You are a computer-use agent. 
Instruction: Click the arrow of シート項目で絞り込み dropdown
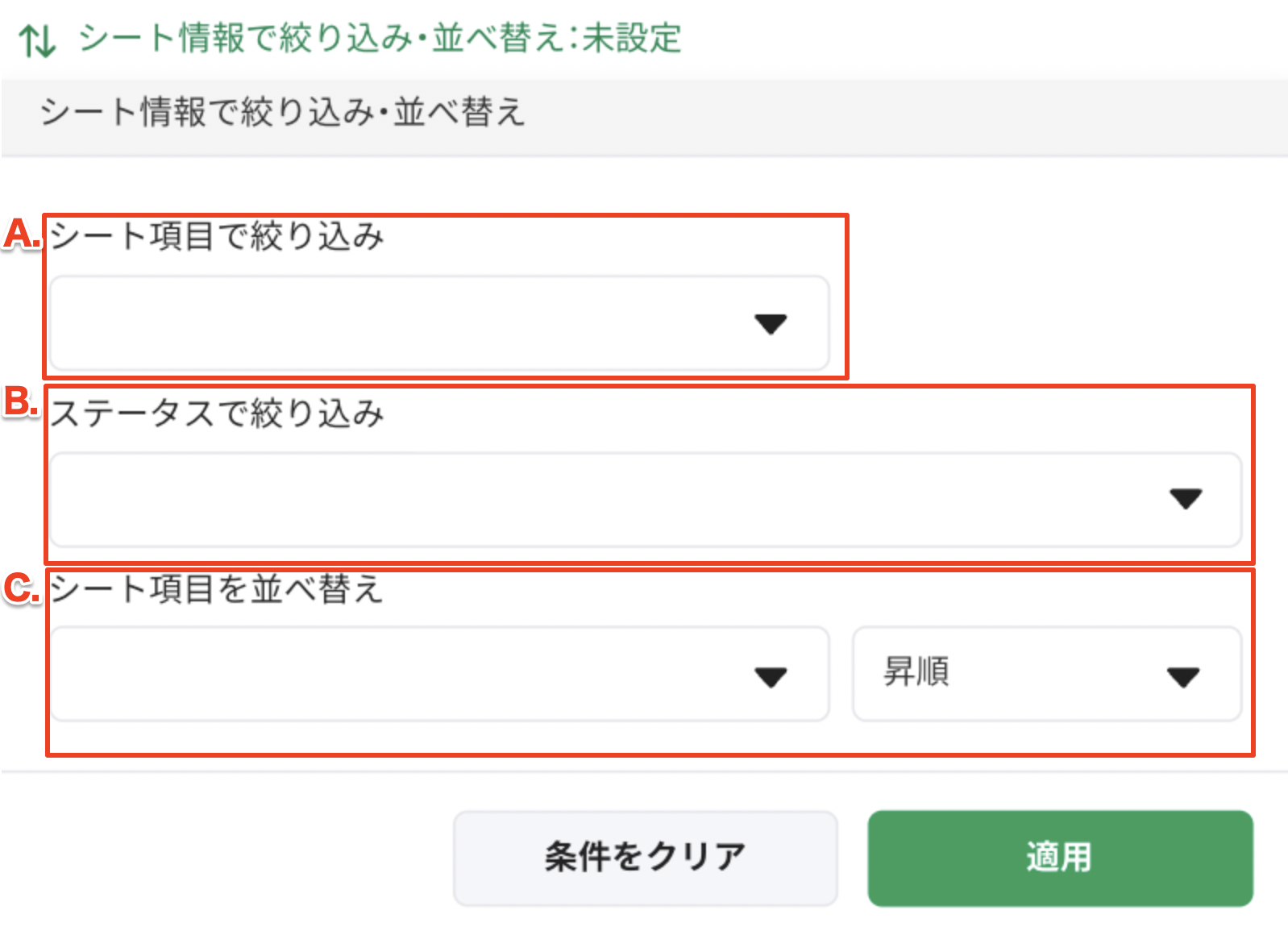coord(771,324)
